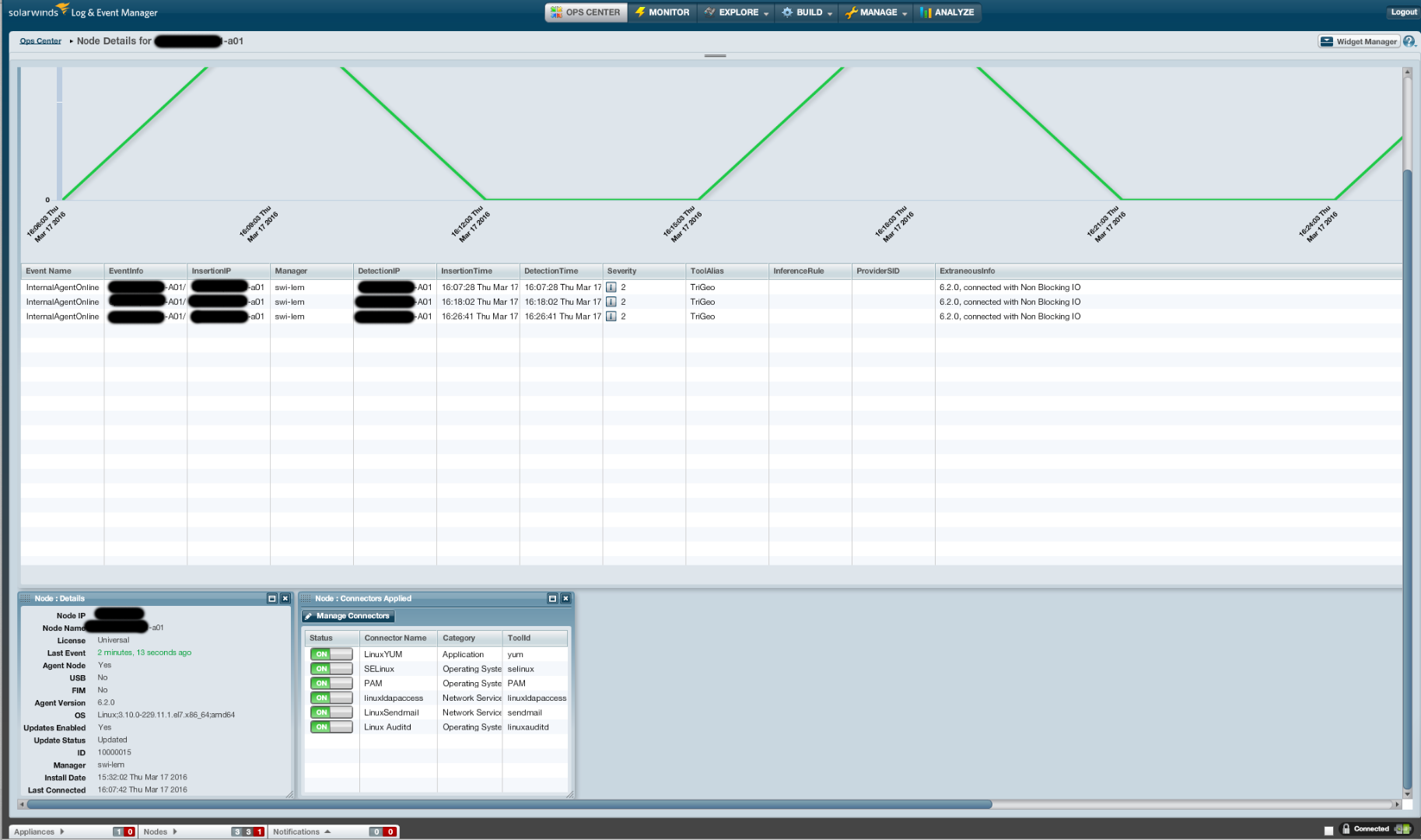Sort table by InsertionTime column
The image size is (1421, 840).
(478, 271)
